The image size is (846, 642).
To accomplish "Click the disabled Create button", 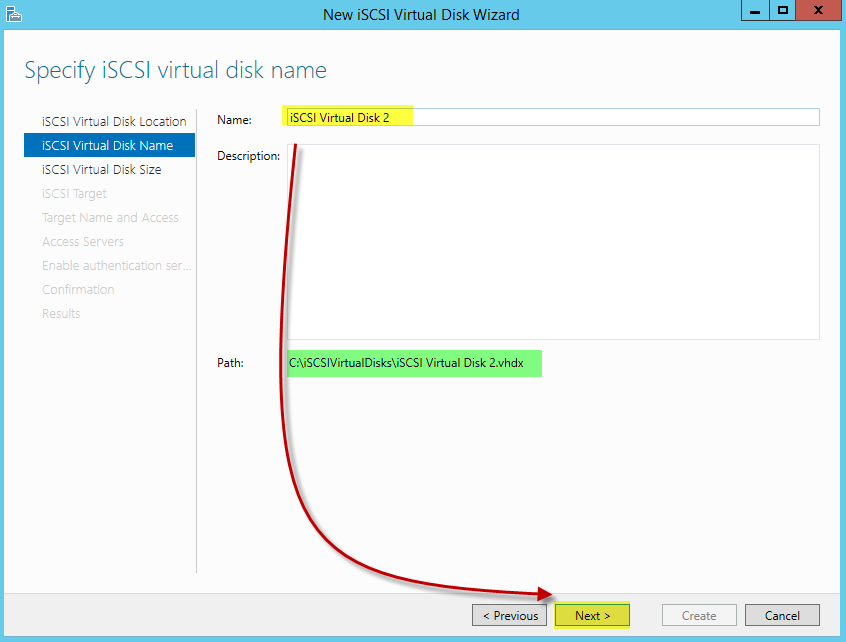I will 699,616.
